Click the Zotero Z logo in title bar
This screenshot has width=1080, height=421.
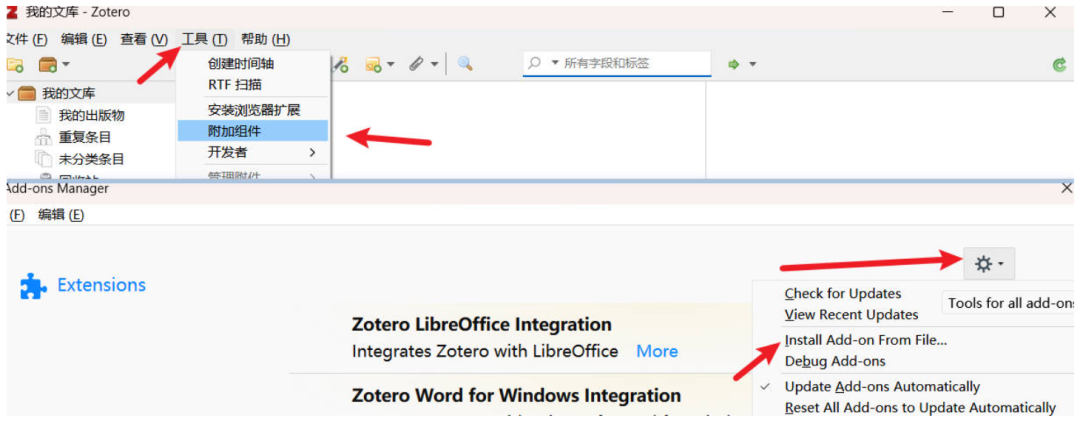coord(11,12)
